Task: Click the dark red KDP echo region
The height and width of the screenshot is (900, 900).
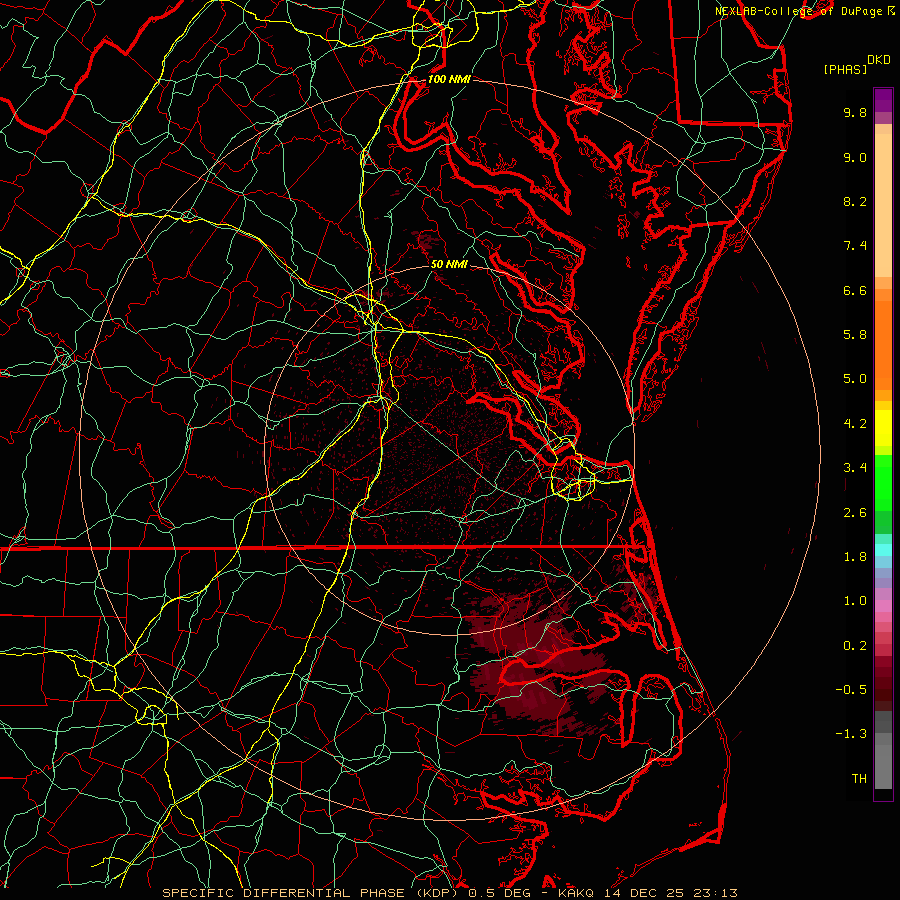Action: point(537,666)
